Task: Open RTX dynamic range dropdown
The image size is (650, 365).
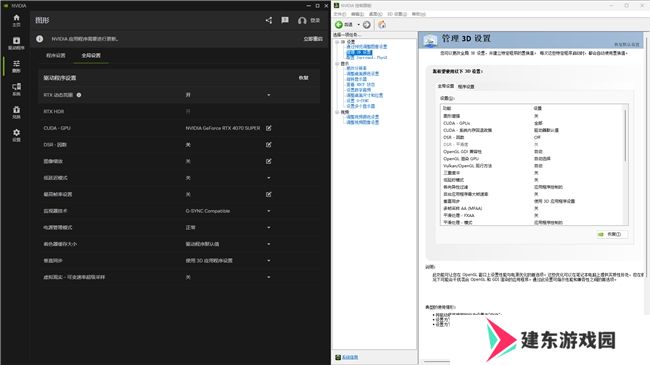Action: coord(269,95)
